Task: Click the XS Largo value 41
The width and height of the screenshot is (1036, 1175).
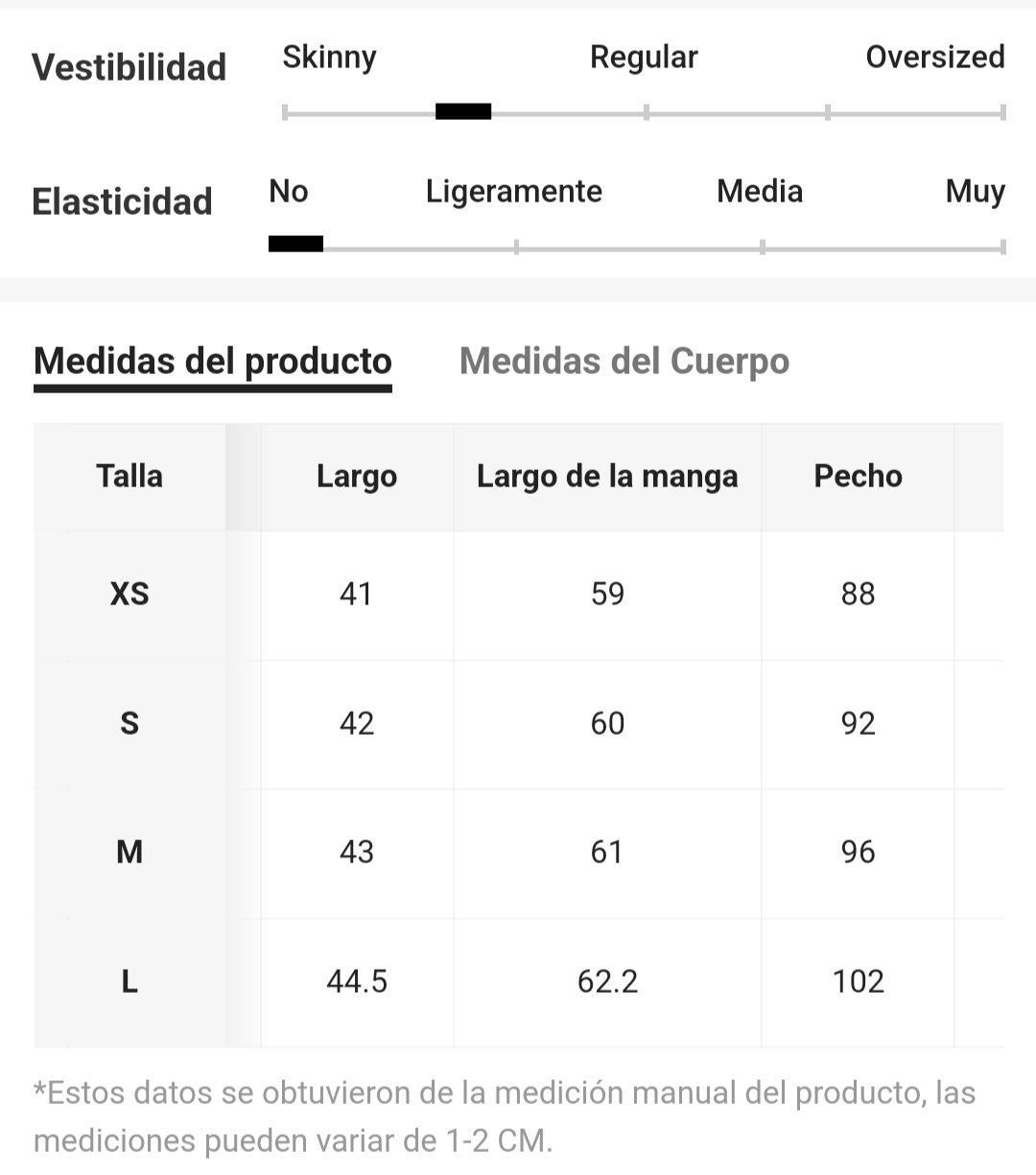Action: click(x=356, y=595)
